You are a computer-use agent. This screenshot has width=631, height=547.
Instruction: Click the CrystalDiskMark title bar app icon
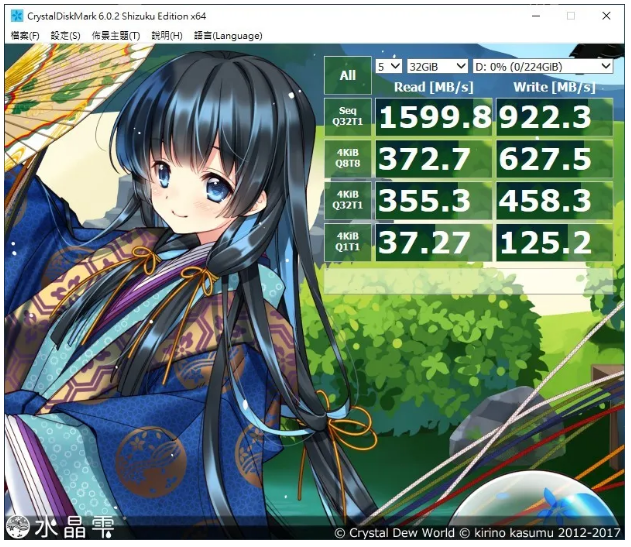click(17, 15)
